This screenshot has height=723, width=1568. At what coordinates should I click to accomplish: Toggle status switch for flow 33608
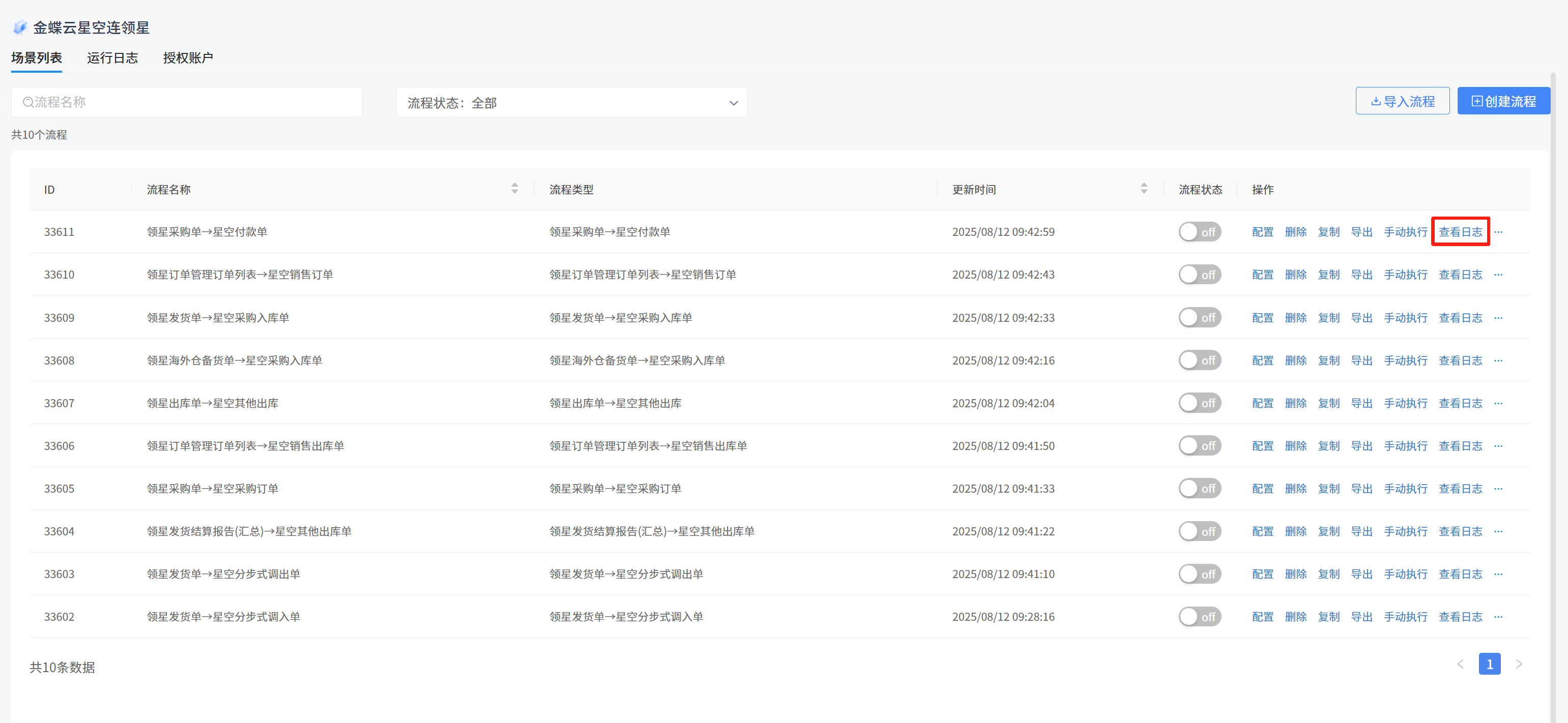[1200, 360]
